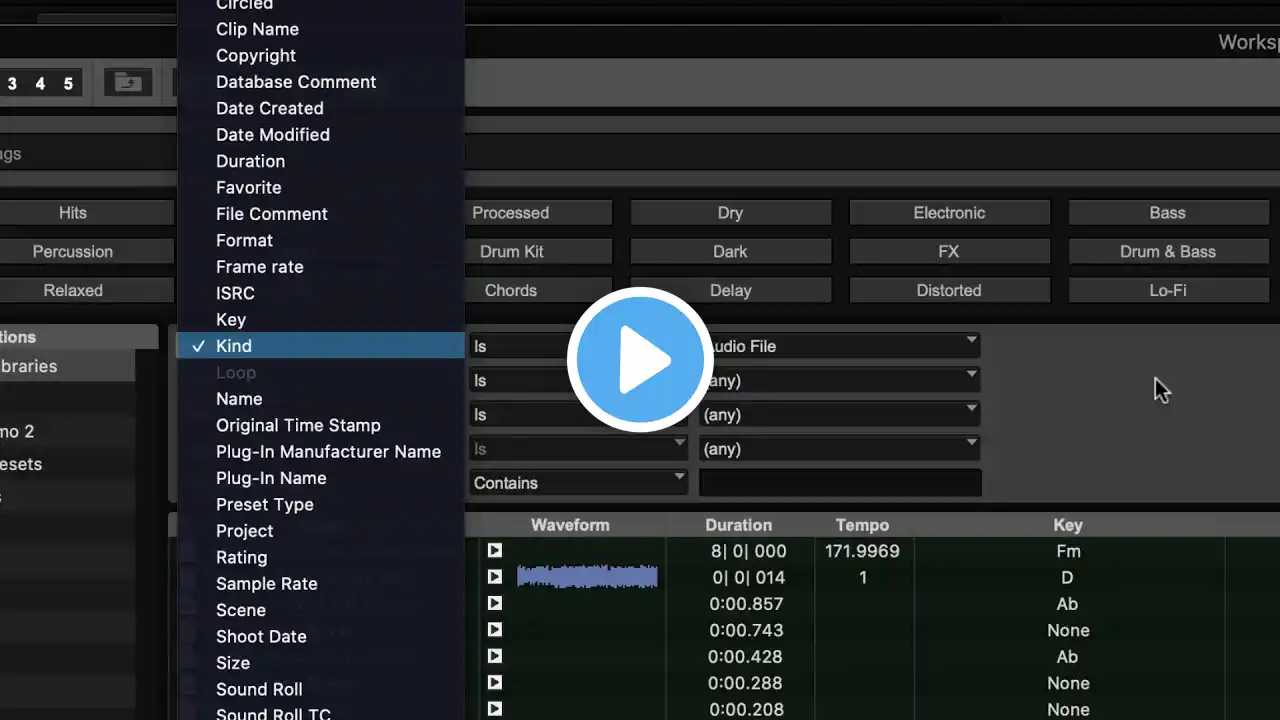This screenshot has height=720, width=1280.
Task: Preview the 0:00.743 sample
Action: (494, 630)
